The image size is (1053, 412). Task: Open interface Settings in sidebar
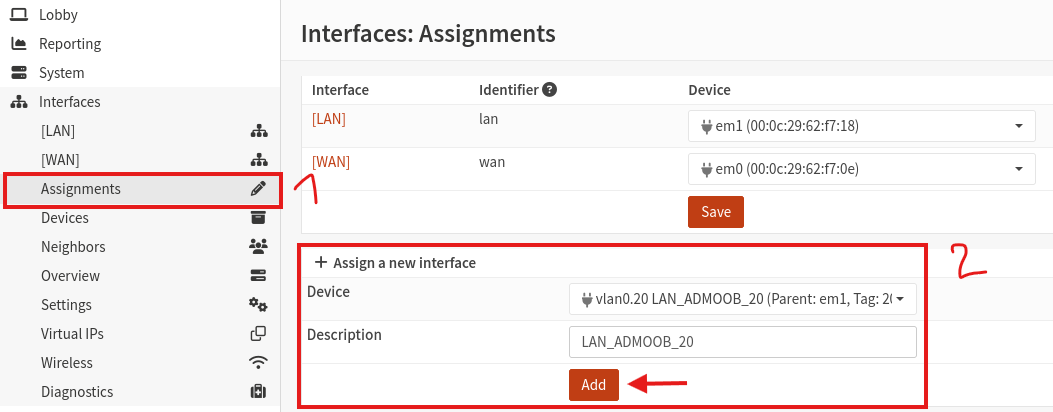66,304
